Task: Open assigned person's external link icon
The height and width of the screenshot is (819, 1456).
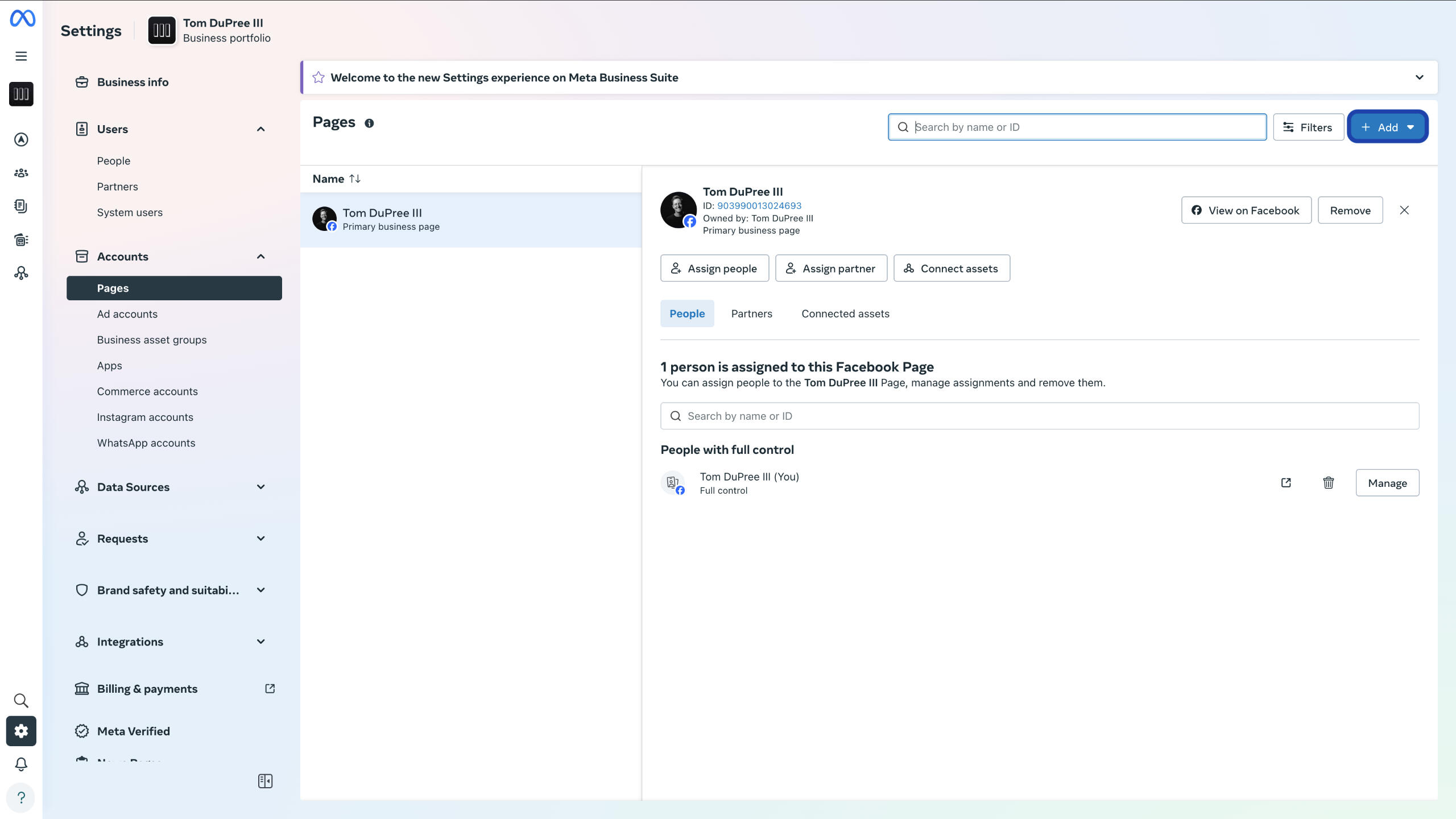Action: pyautogui.click(x=1286, y=483)
